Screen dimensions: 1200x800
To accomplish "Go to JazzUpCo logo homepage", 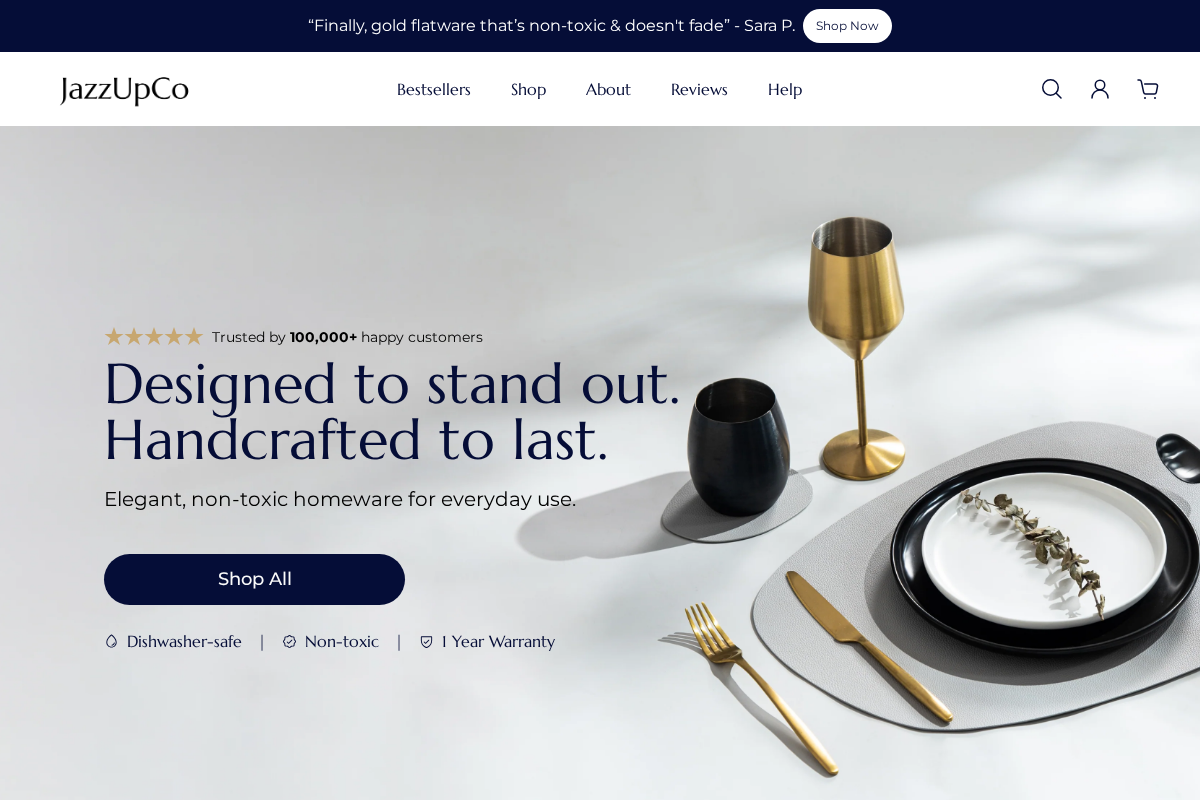I will coord(124,89).
